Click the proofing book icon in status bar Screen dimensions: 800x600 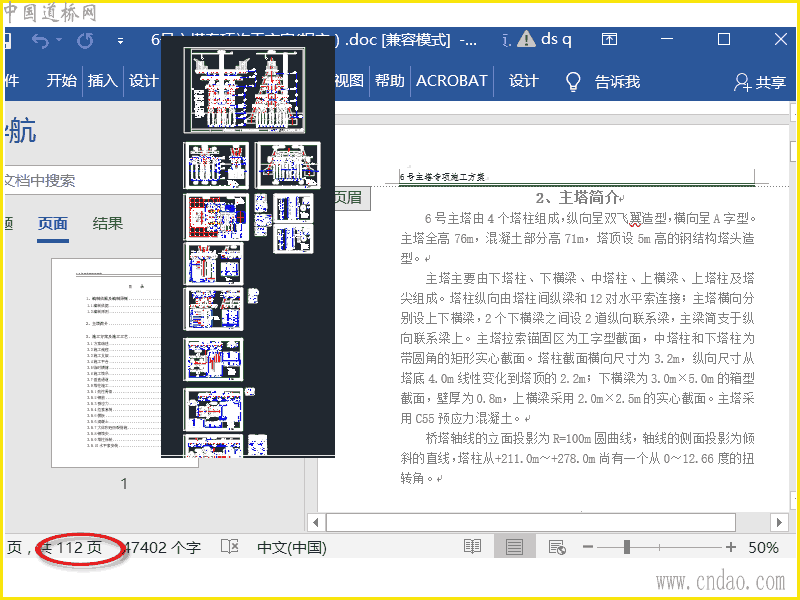pos(230,547)
